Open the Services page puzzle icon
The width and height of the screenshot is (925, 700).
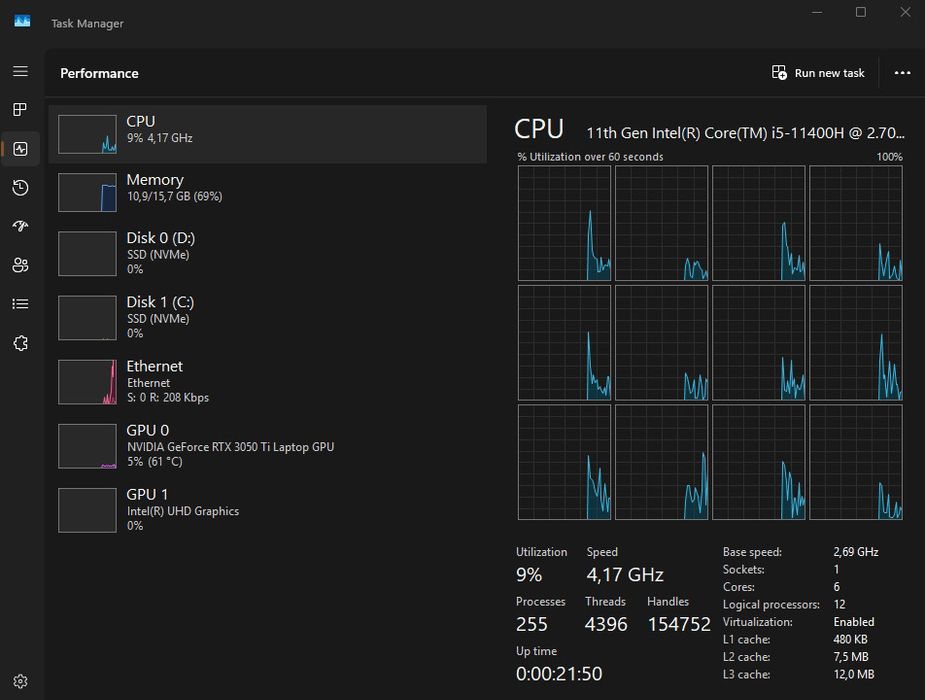[21, 343]
